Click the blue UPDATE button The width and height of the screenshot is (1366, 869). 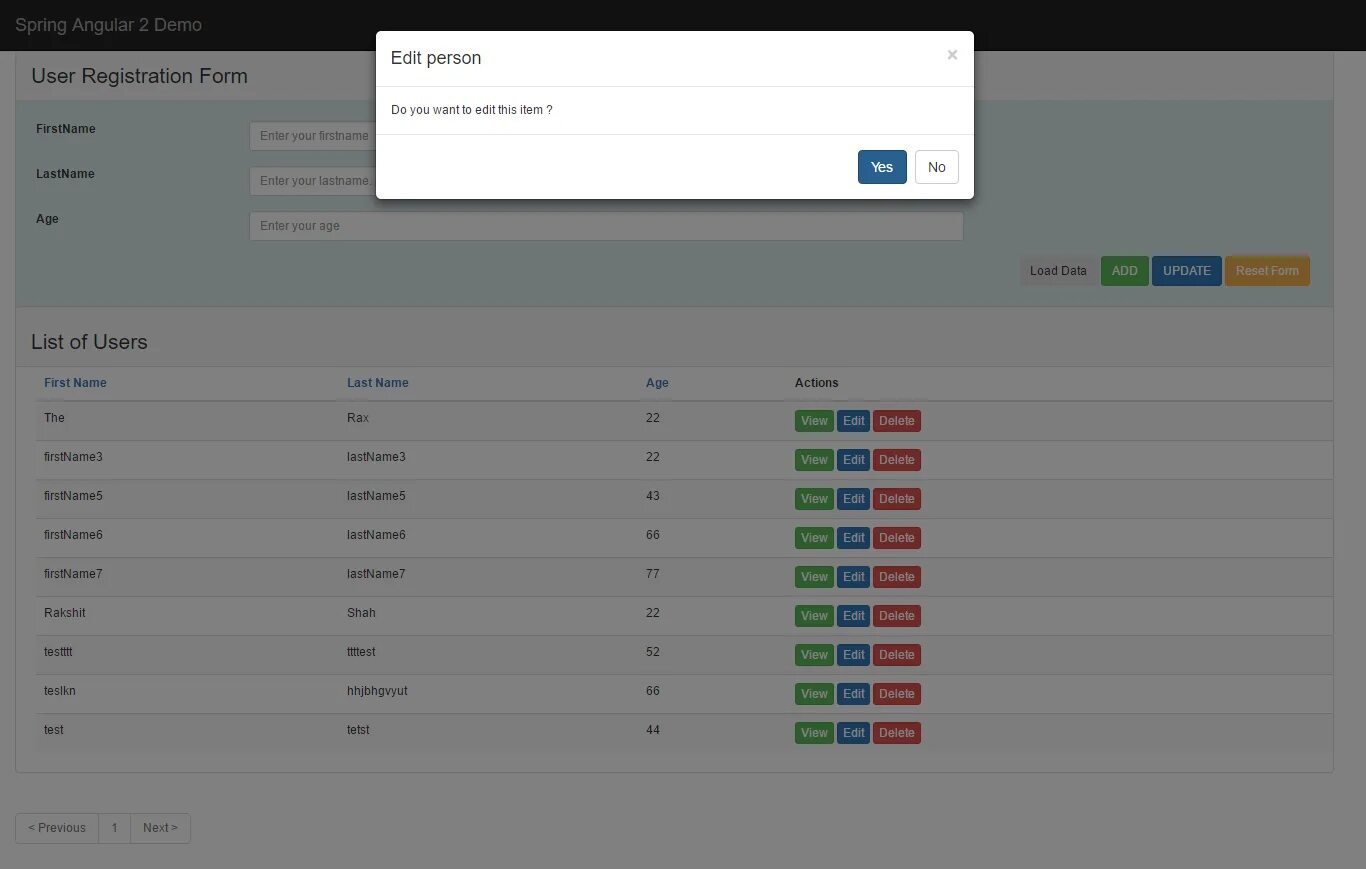point(1187,271)
